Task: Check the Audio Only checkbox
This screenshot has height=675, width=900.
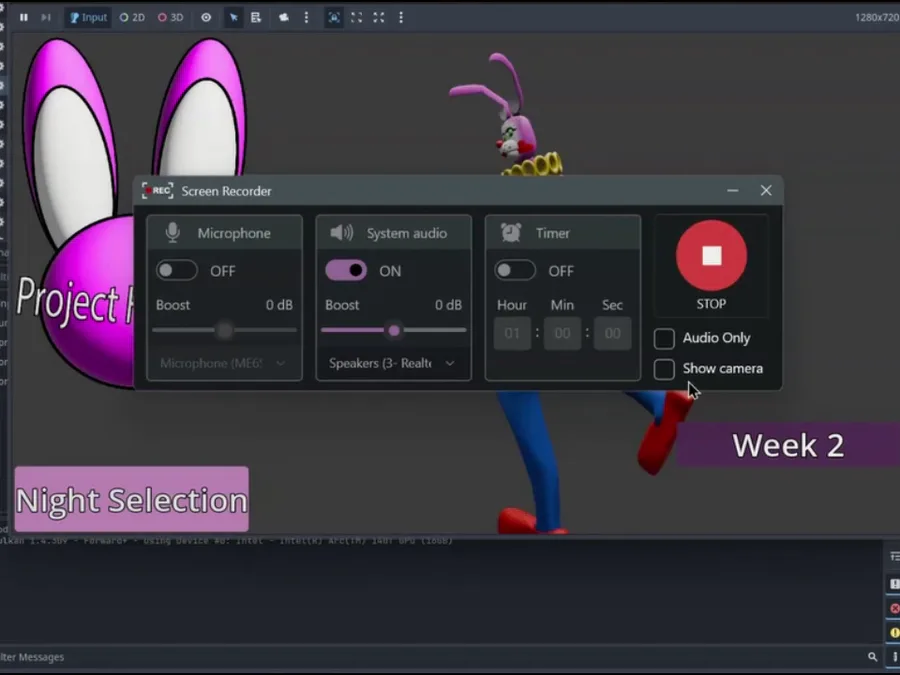Action: tap(664, 339)
